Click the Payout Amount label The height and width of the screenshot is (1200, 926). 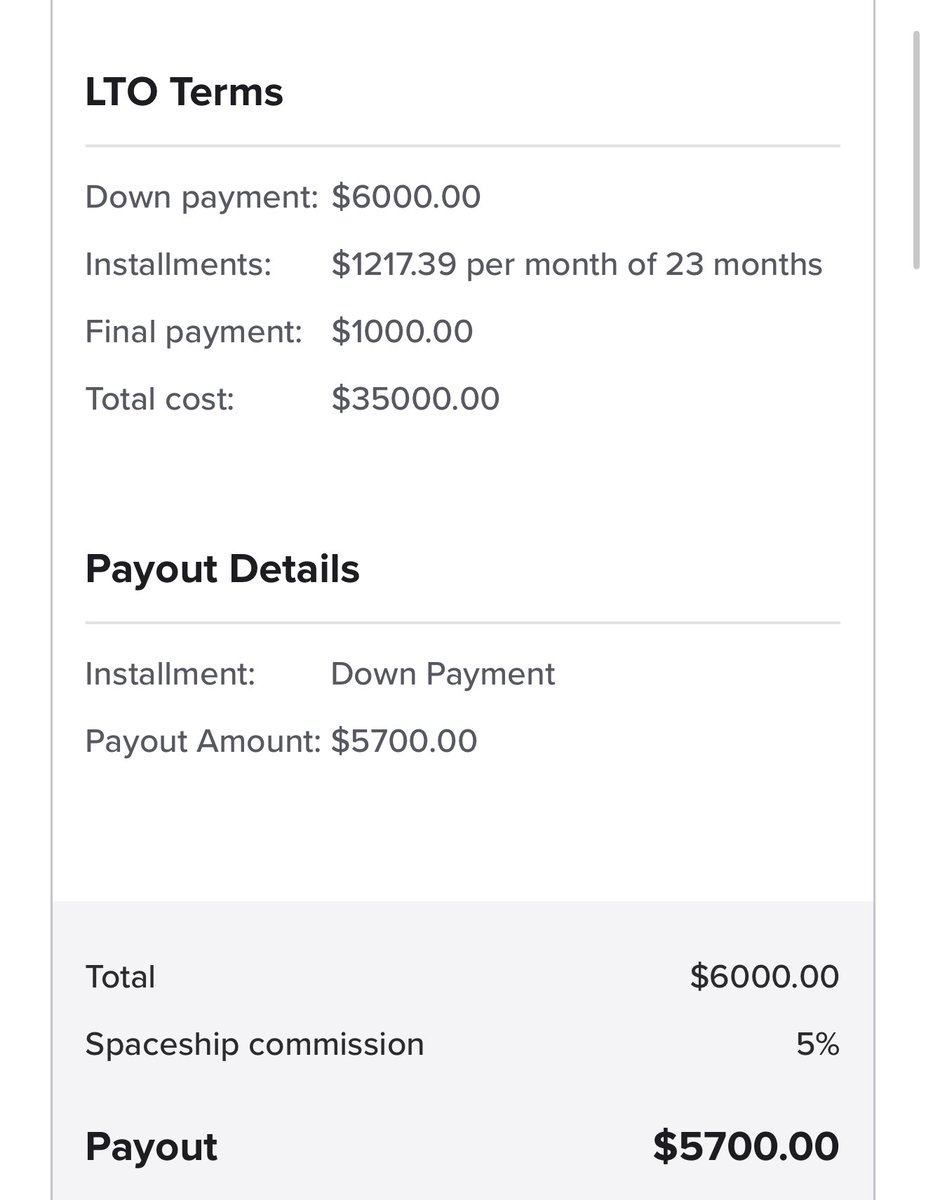click(x=203, y=742)
